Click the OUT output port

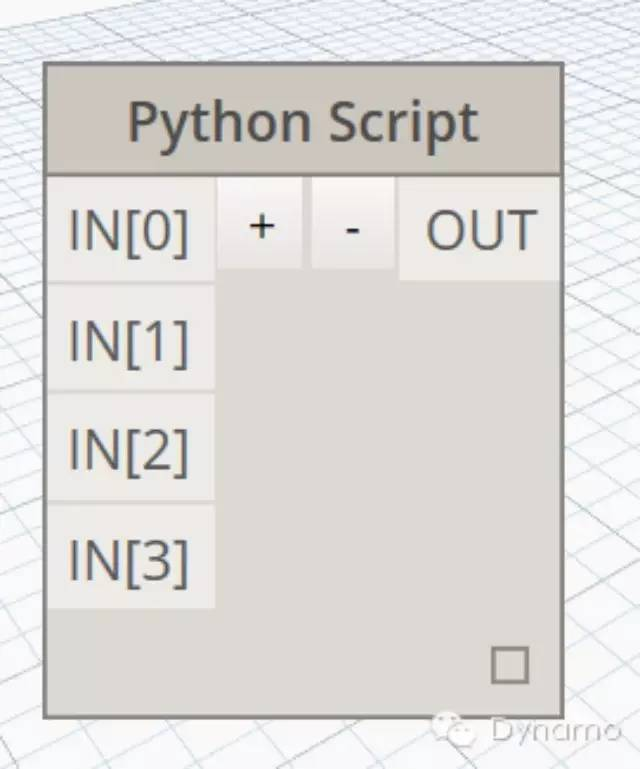click(481, 230)
